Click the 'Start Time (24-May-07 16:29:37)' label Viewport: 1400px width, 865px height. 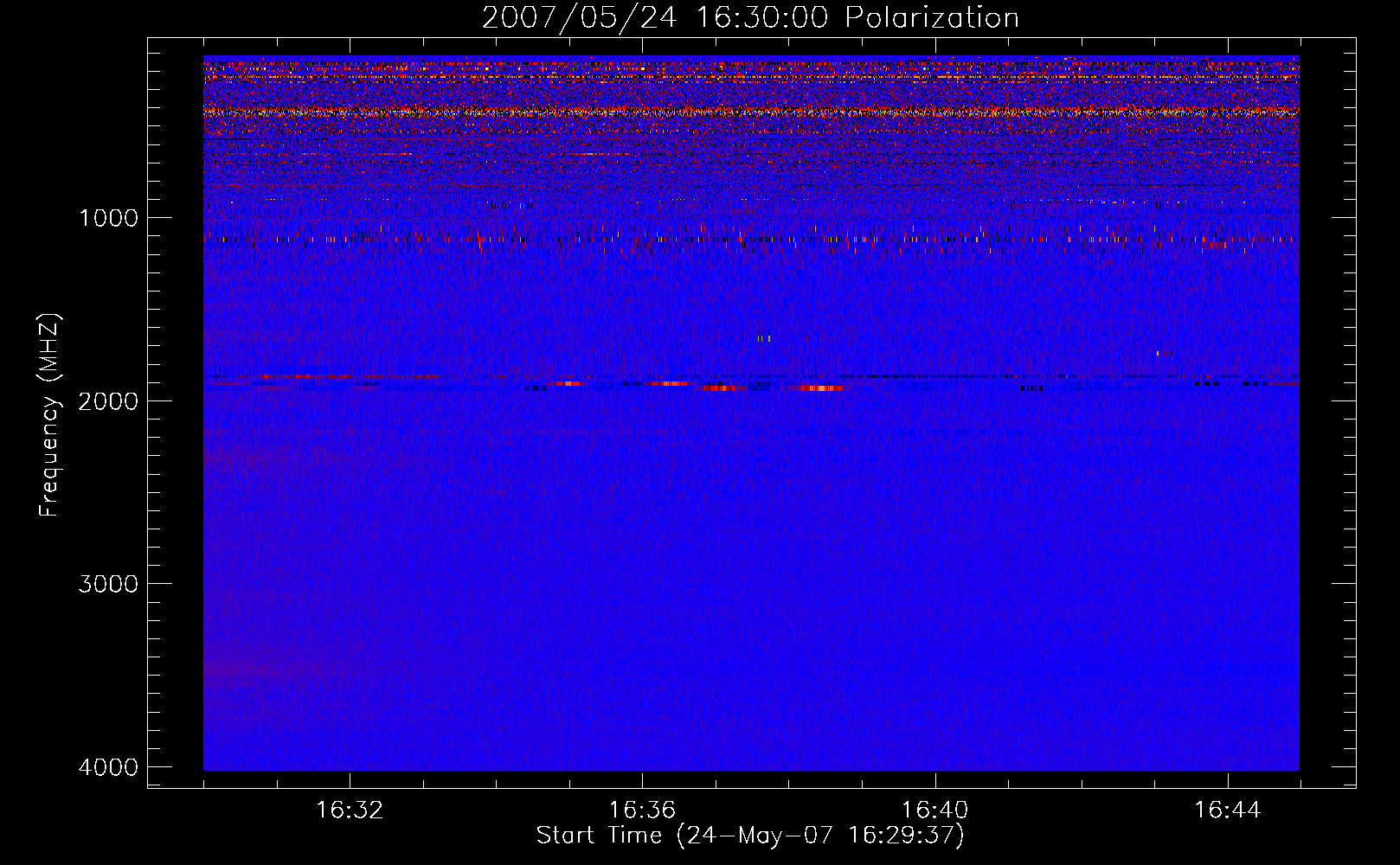pos(750,836)
